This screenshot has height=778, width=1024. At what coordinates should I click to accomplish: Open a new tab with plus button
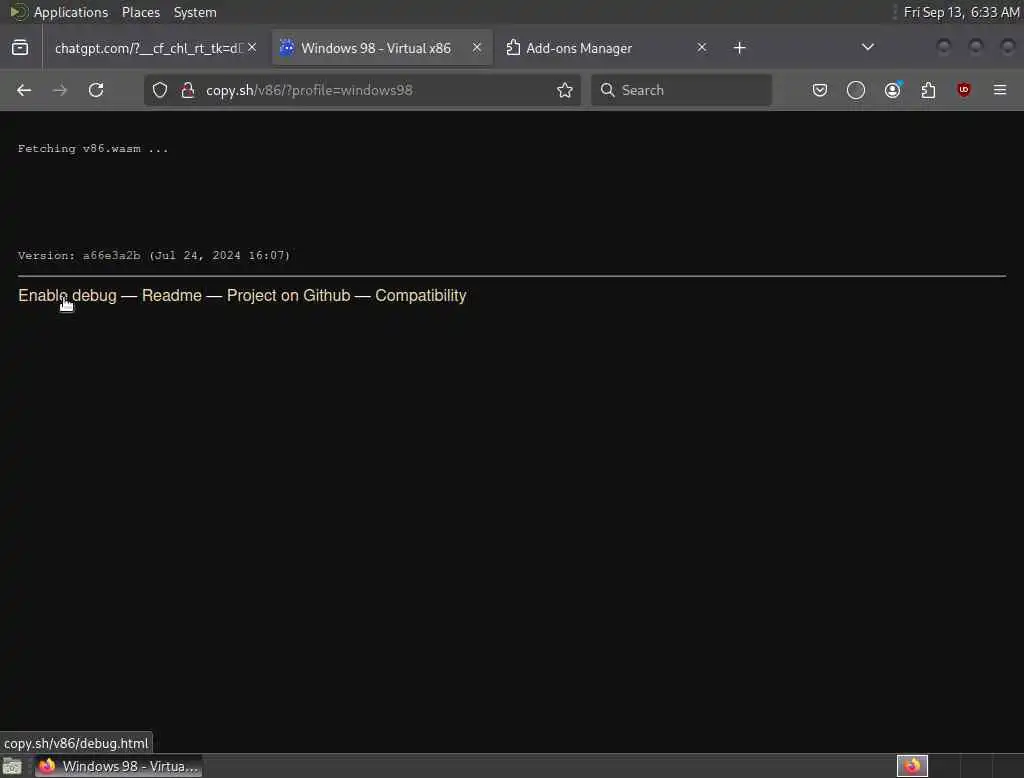pos(739,48)
